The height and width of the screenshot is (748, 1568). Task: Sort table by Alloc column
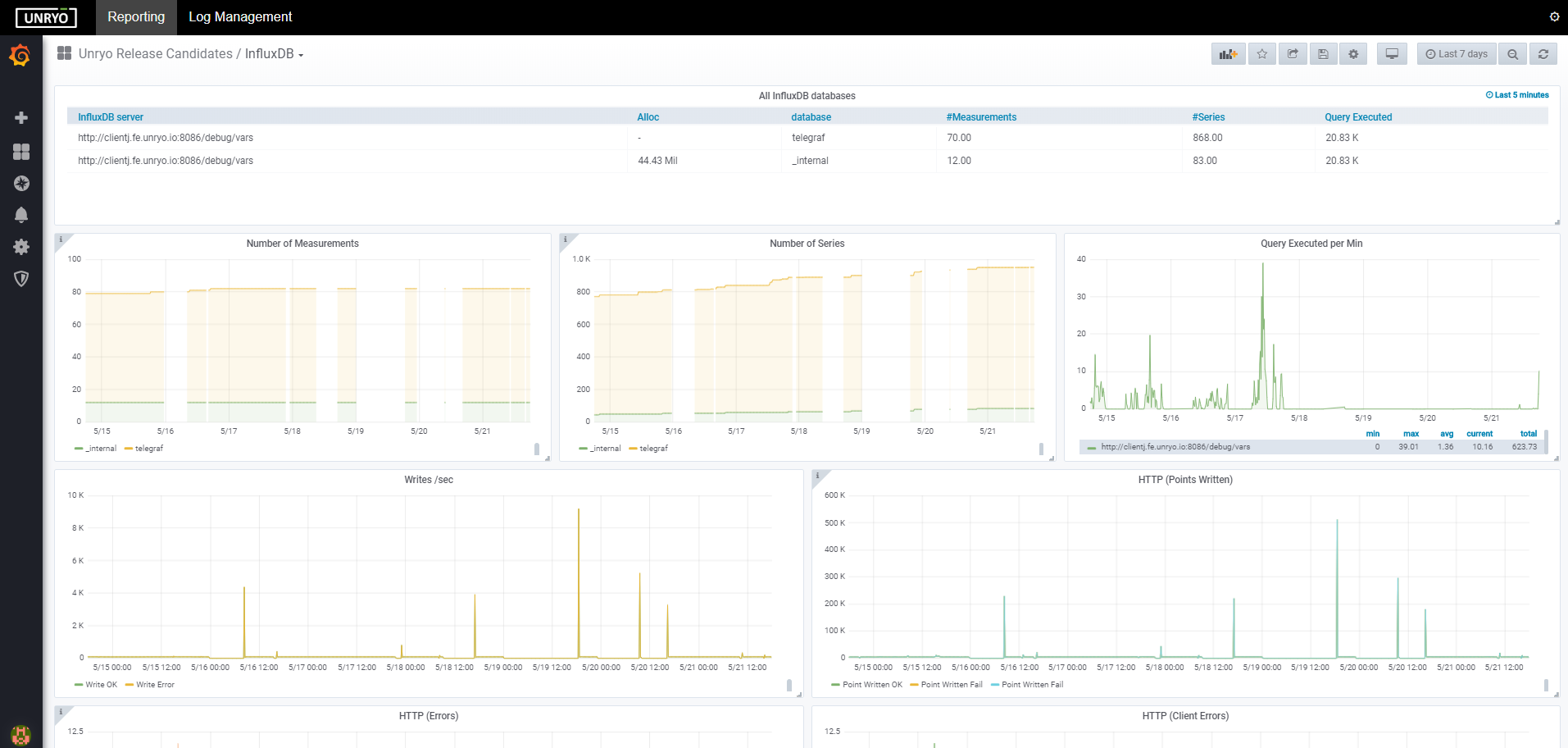coord(648,117)
